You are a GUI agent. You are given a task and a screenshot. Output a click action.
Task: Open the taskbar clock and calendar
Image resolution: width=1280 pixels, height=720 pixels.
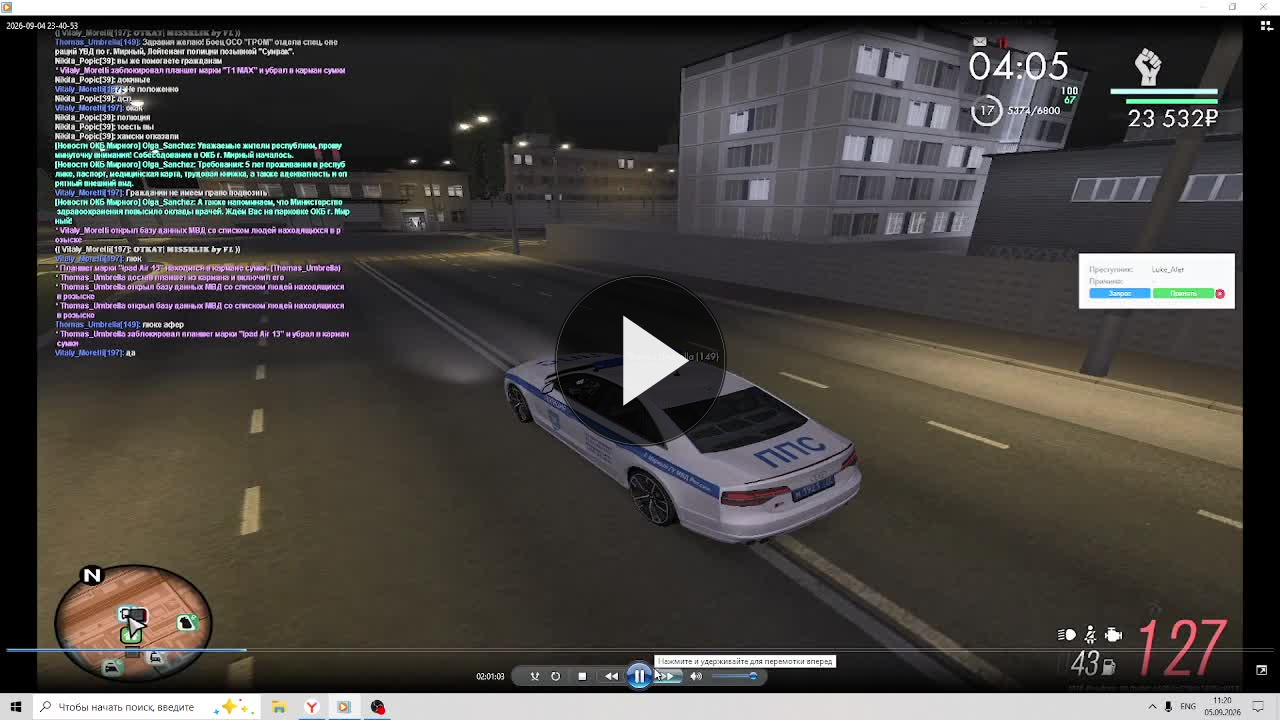[1222, 707]
